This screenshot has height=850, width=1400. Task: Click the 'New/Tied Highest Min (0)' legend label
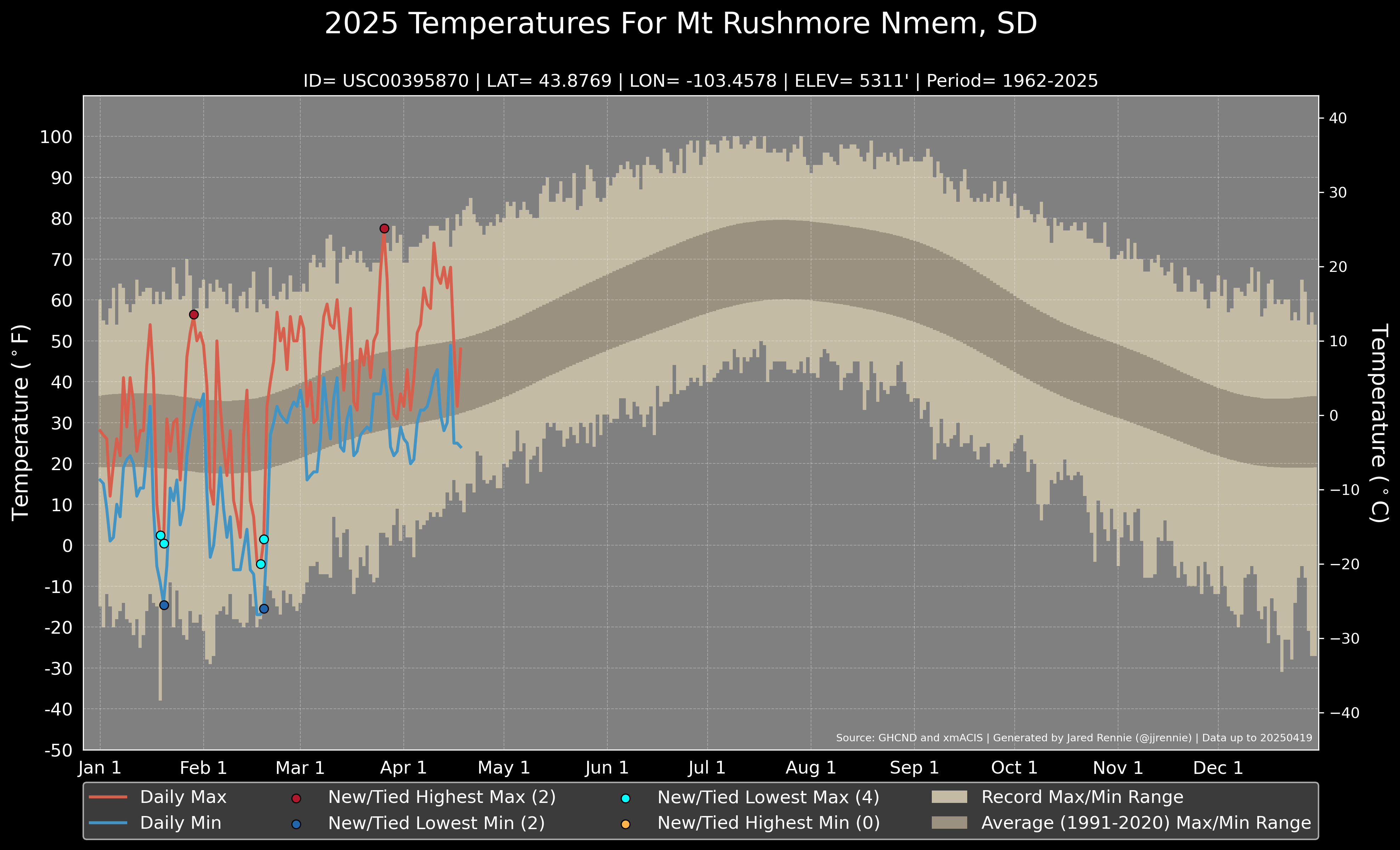pyautogui.click(x=769, y=823)
